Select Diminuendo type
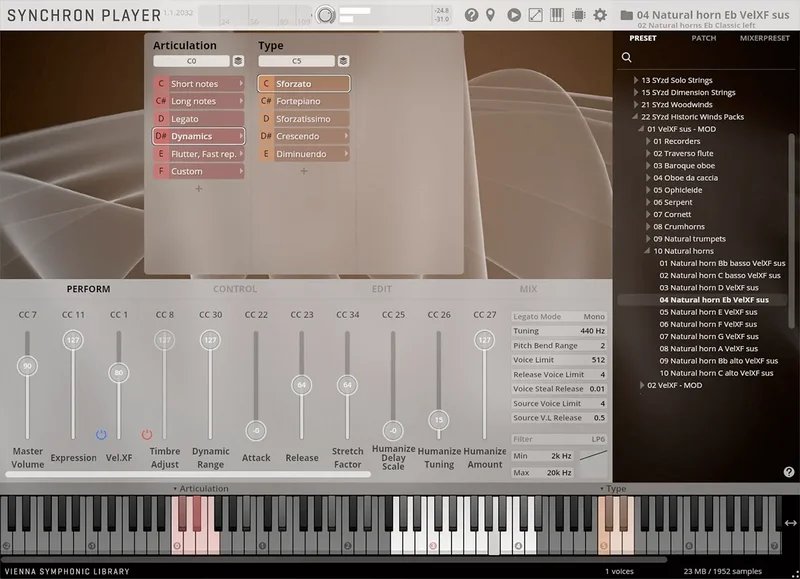 304,154
